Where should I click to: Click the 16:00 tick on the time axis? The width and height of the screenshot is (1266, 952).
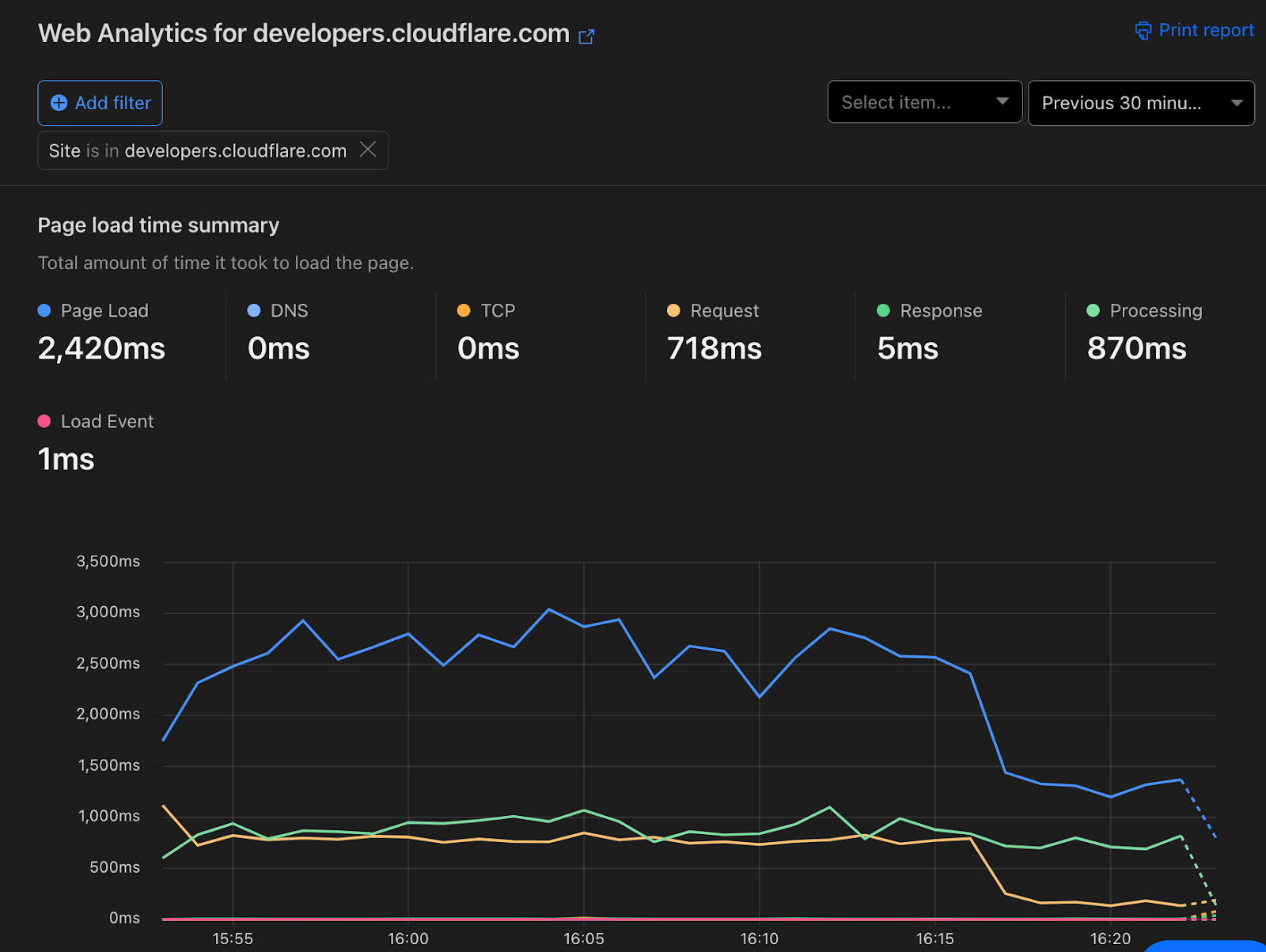click(x=408, y=939)
